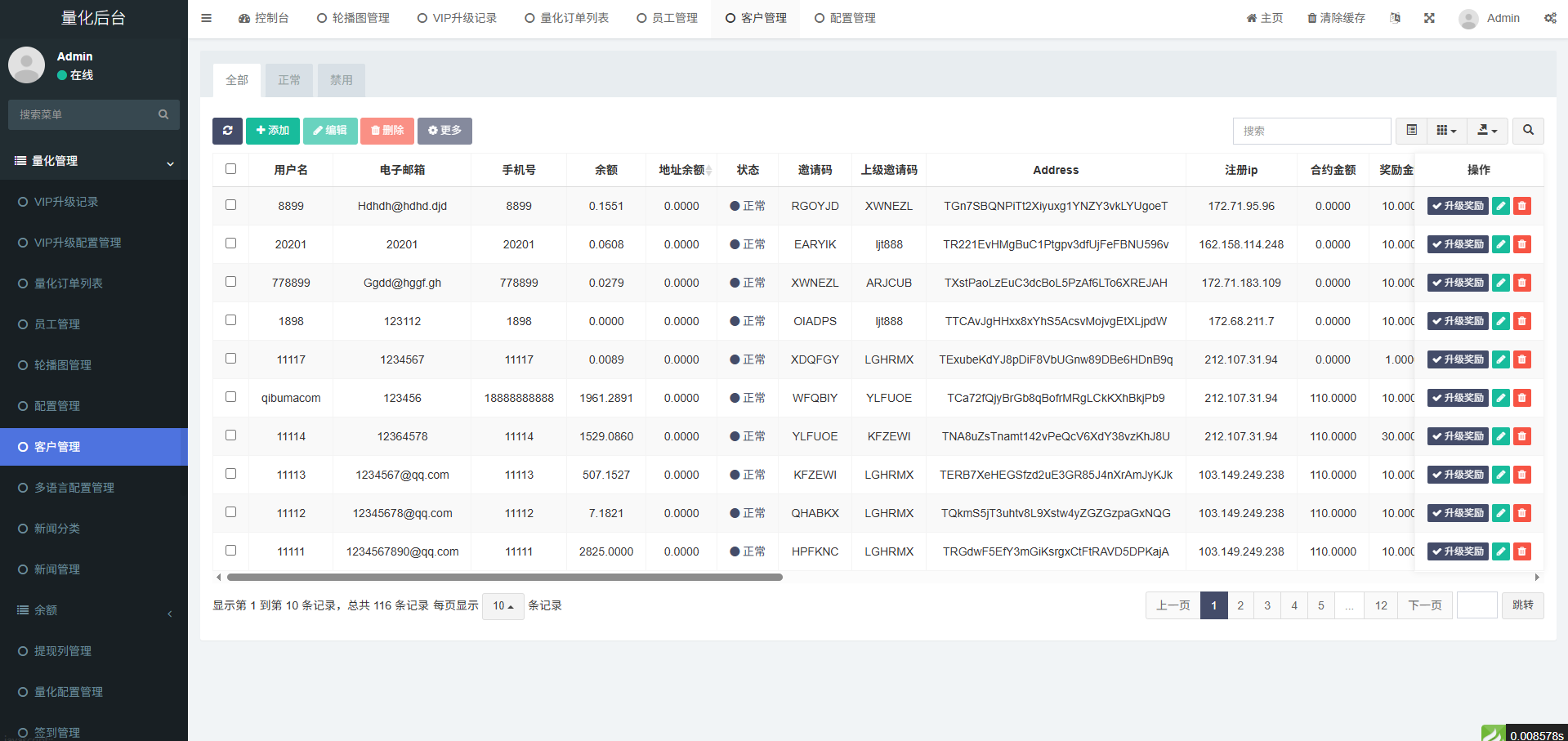Check the row checkbox for user 11114
This screenshot has height=741, width=1568.
231,435
